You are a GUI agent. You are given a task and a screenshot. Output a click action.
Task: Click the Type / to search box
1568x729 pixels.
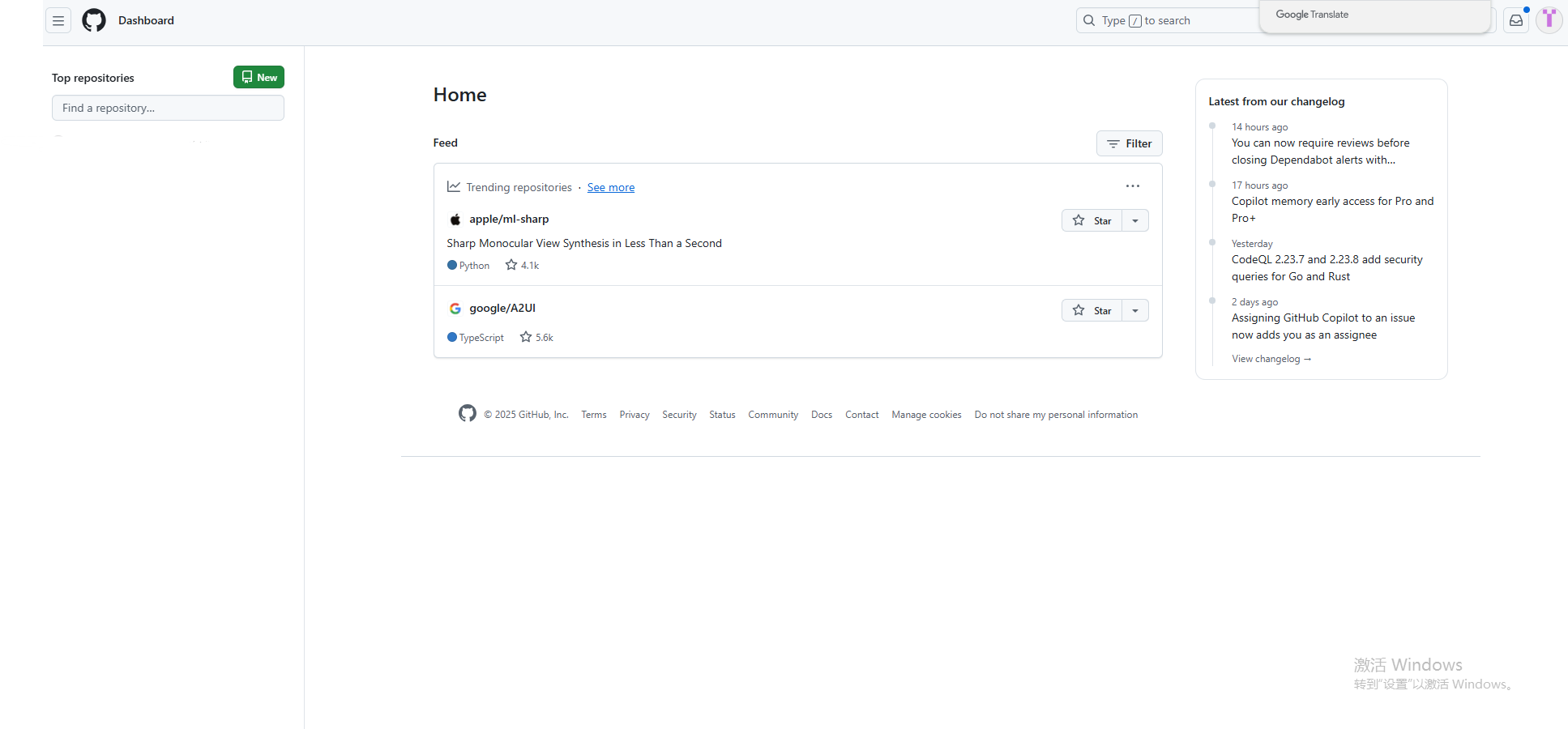tap(1167, 21)
